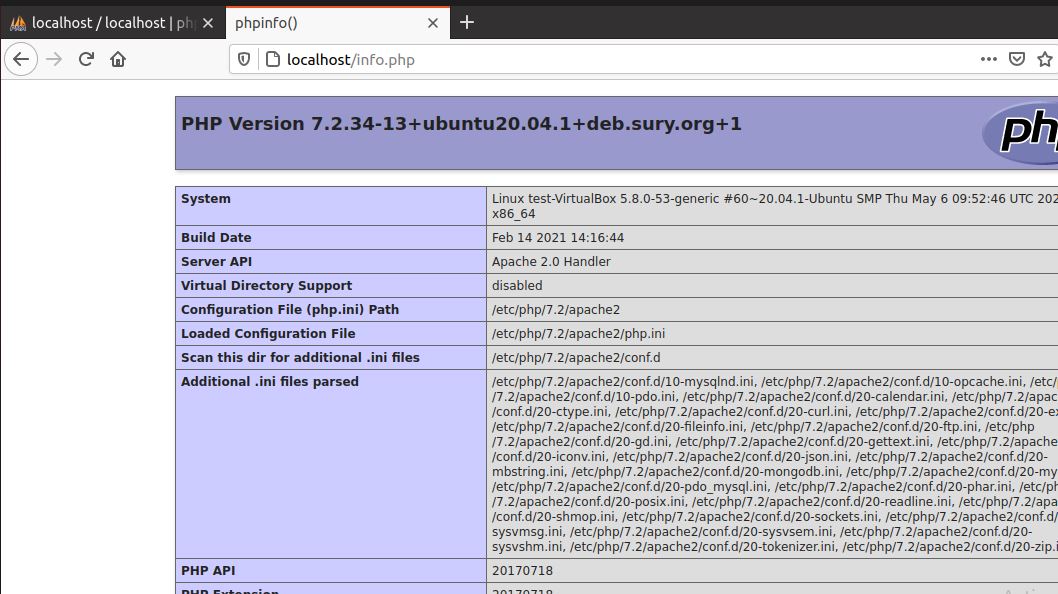Click the Feb 14 2021 14:16:44 value
This screenshot has width=1058, height=594.
point(557,238)
